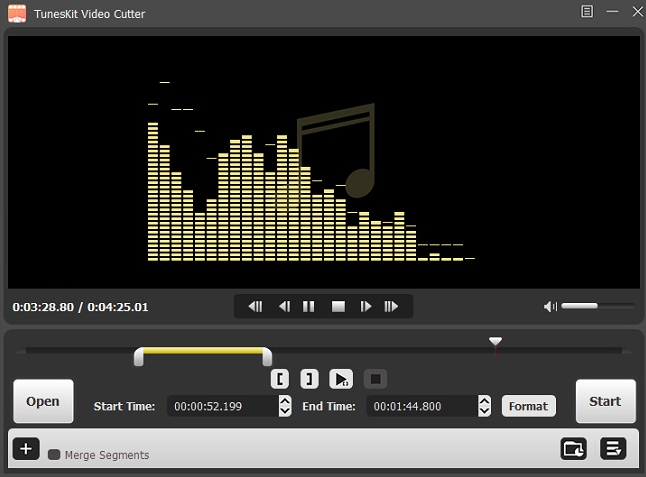
Task: Click the Open button
Action: point(43,402)
